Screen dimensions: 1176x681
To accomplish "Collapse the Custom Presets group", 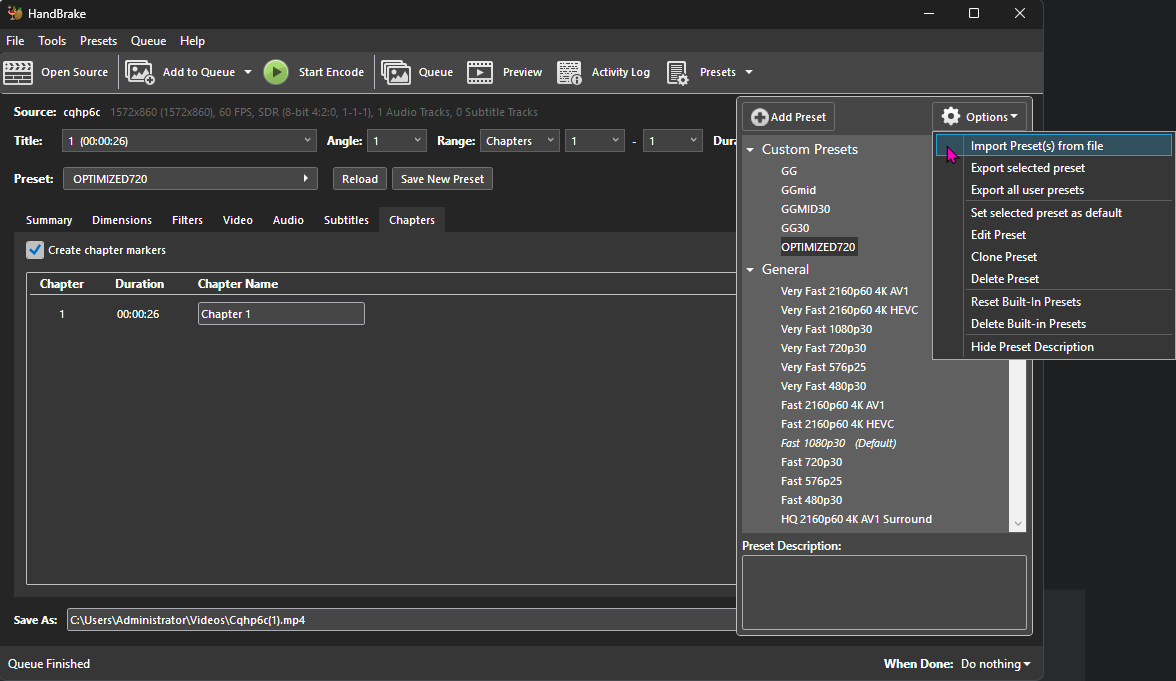I will pos(750,149).
